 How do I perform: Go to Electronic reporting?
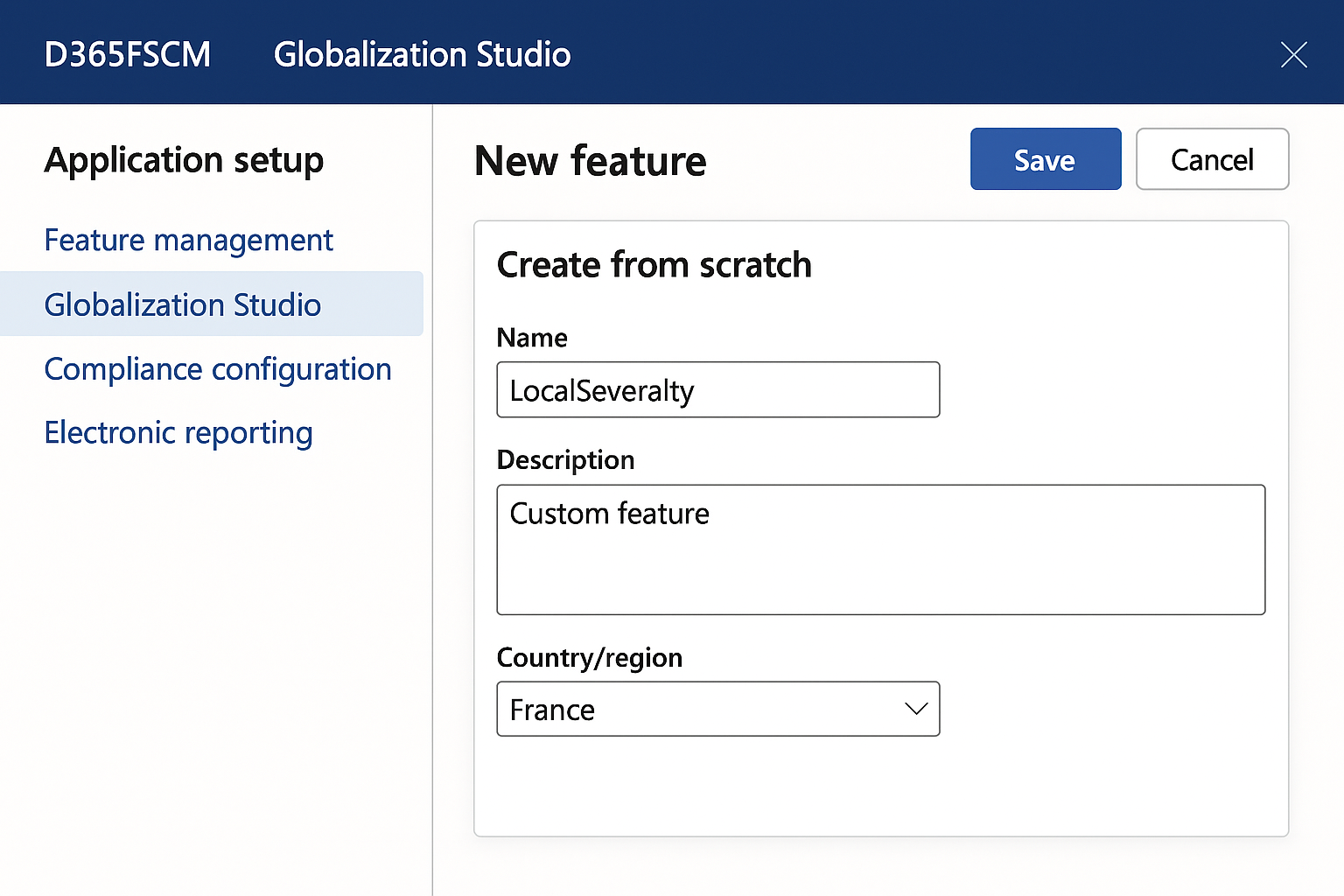pyautogui.click(x=178, y=433)
